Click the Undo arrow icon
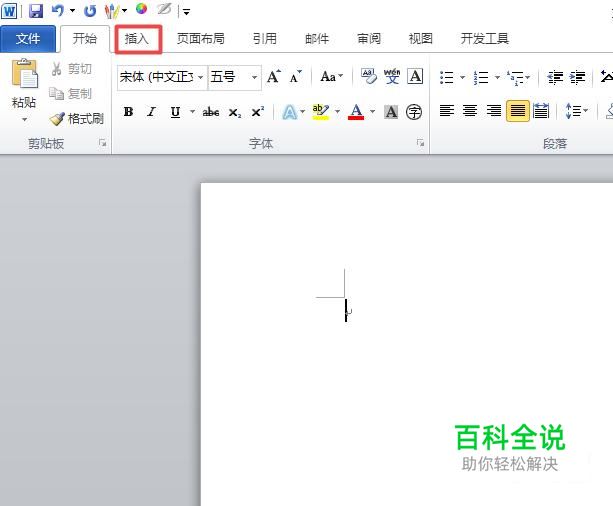 (57, 11)
